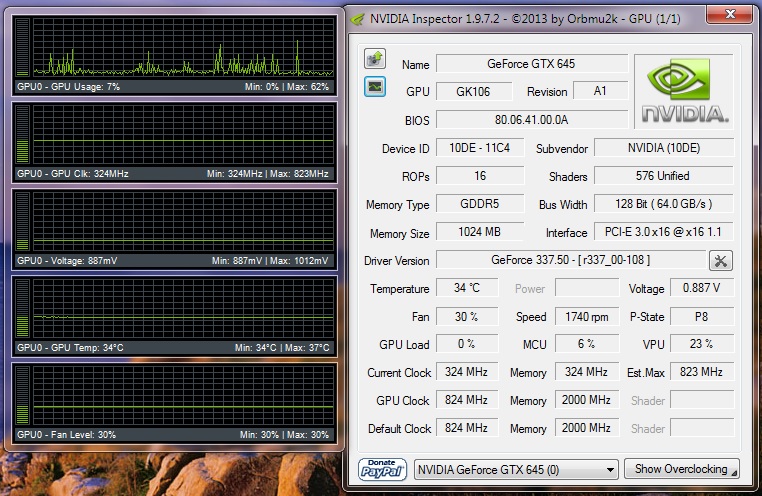Select the BIOS field 80.06.41.00.0A
Viewport: 762px width, 496px height.
[x=532, y=120]
